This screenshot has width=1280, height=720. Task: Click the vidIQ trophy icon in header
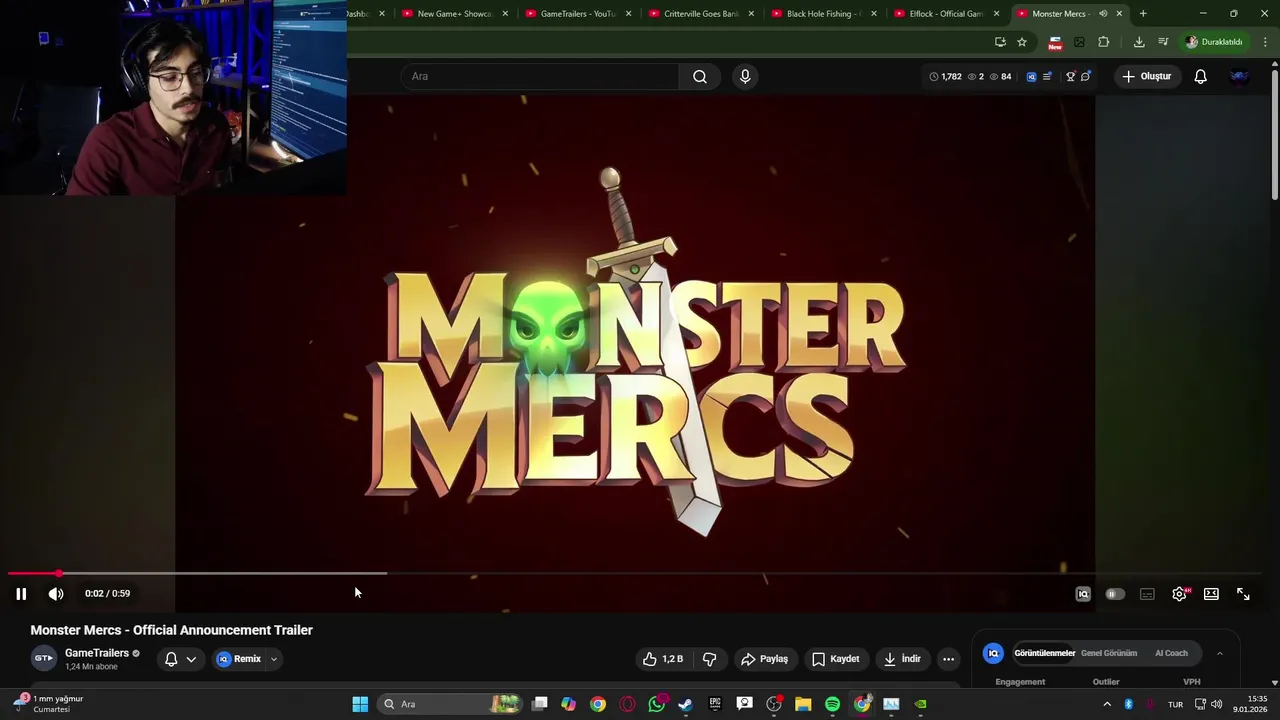1070,76
